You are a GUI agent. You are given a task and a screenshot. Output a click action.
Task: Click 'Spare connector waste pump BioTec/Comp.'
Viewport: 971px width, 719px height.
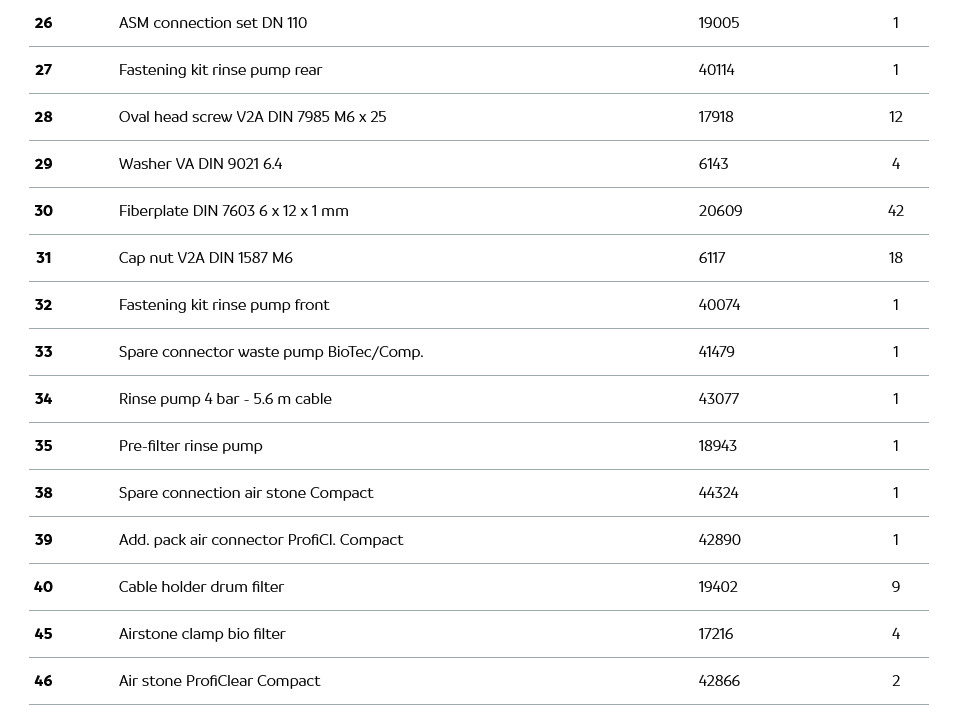pos(271,352)
